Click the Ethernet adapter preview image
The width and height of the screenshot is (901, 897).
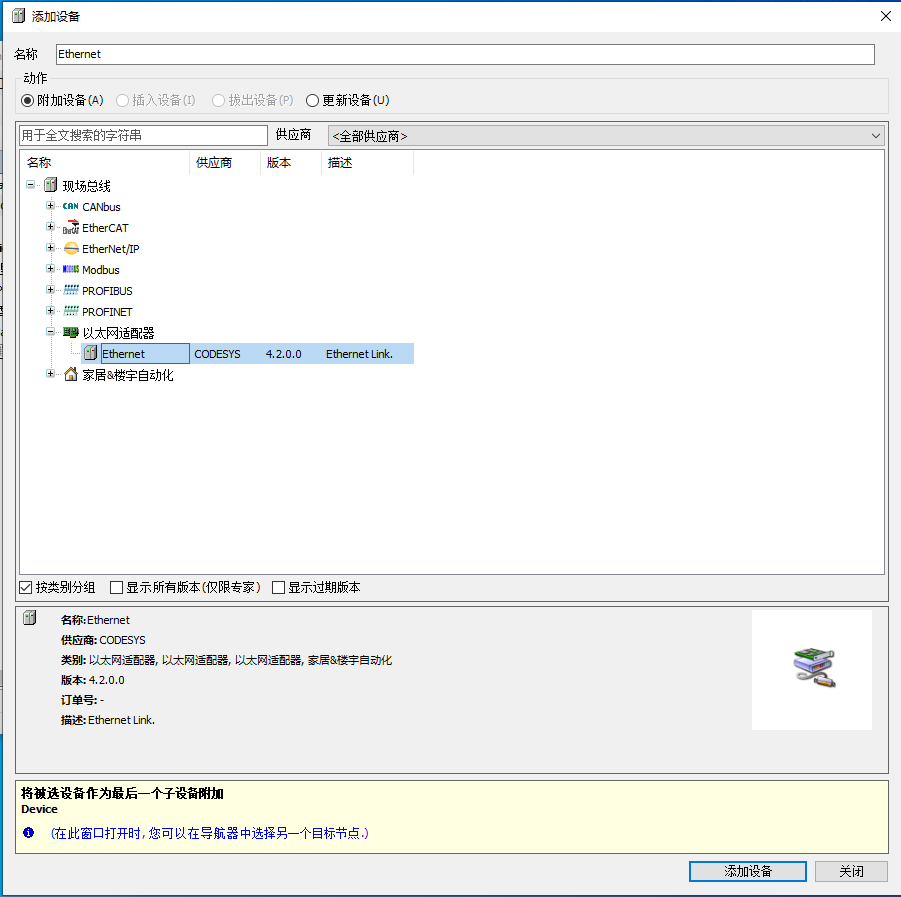[x=811, y=670]
